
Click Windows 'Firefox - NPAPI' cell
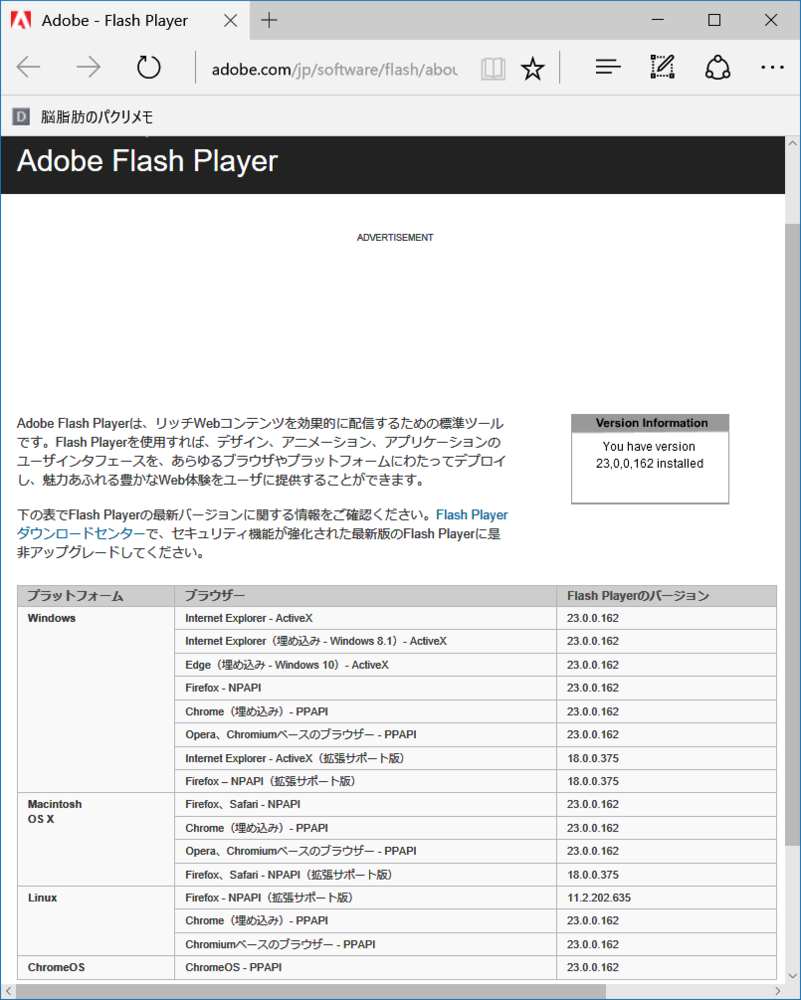click(x=365, y=688)
